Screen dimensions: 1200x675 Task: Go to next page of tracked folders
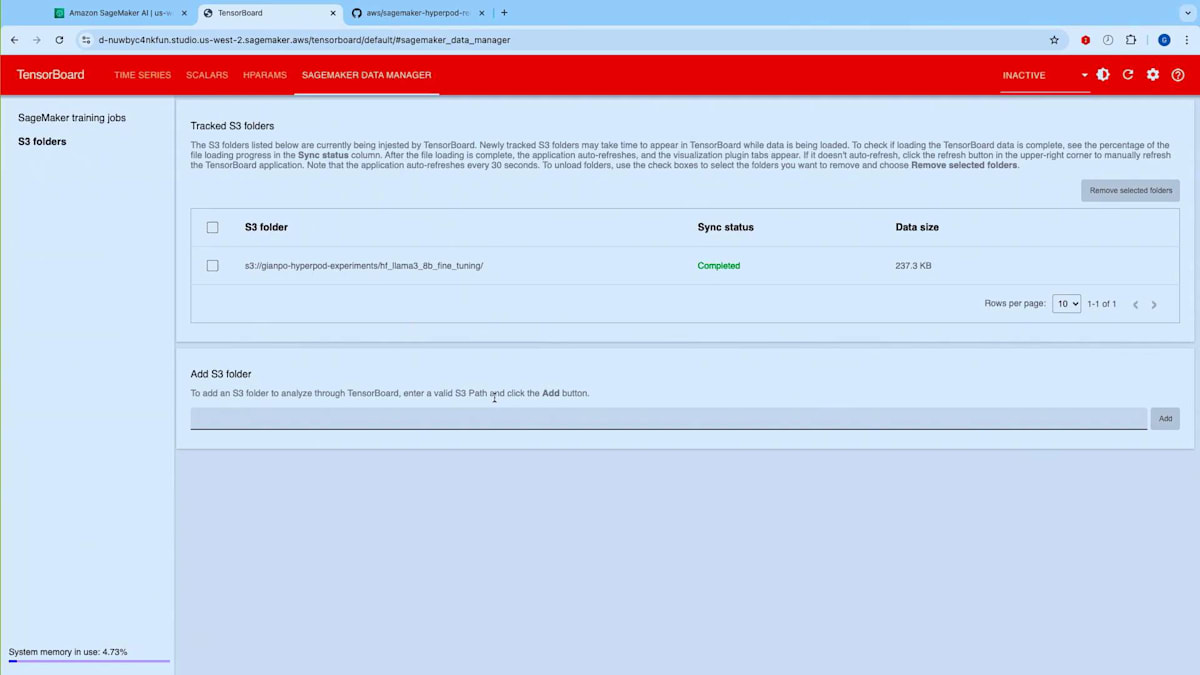click(x=1154, y=304)
